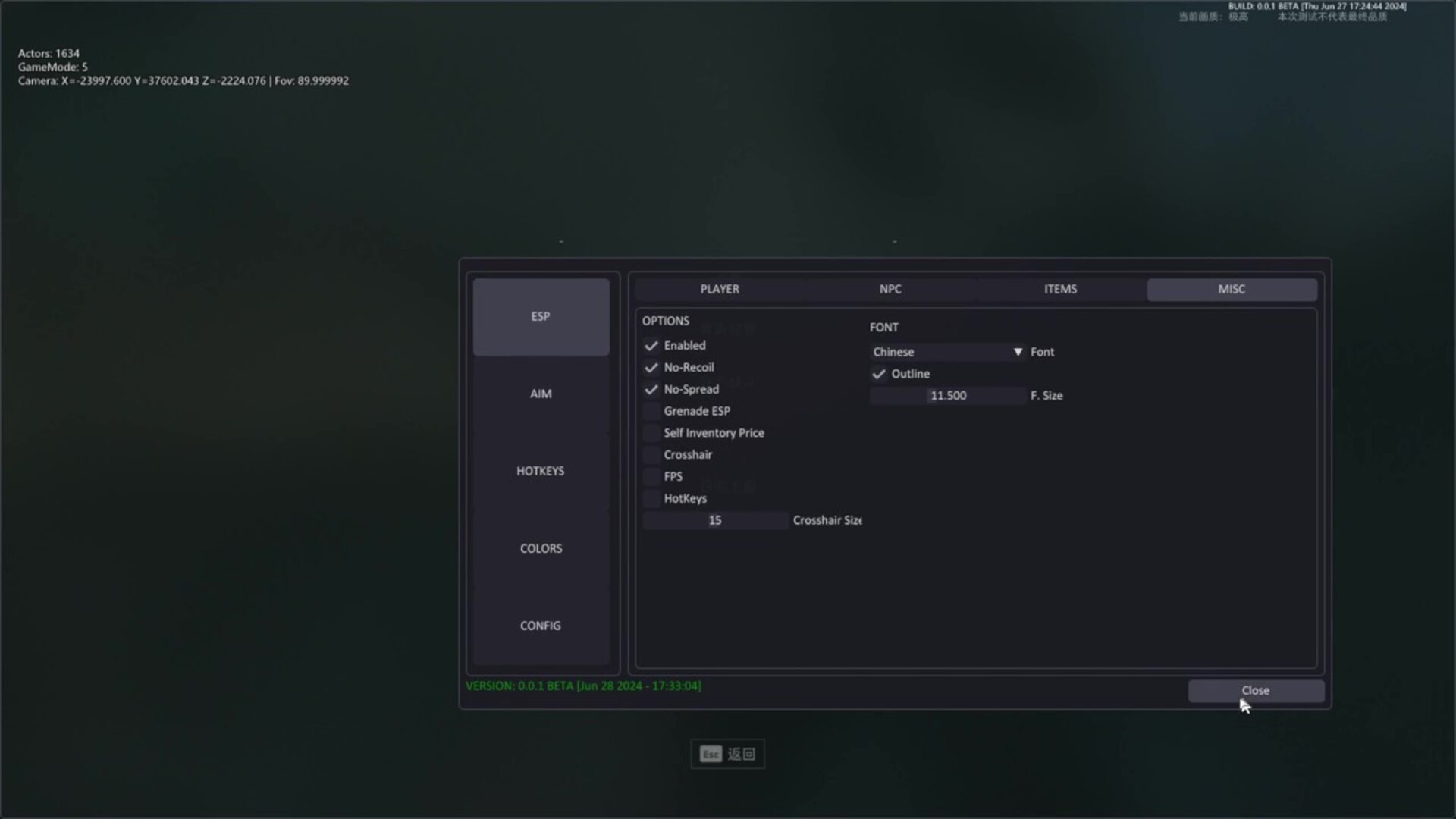The image size is (1456, 819).
Task: Enable the FPS counter
Action: coord(651,476)
